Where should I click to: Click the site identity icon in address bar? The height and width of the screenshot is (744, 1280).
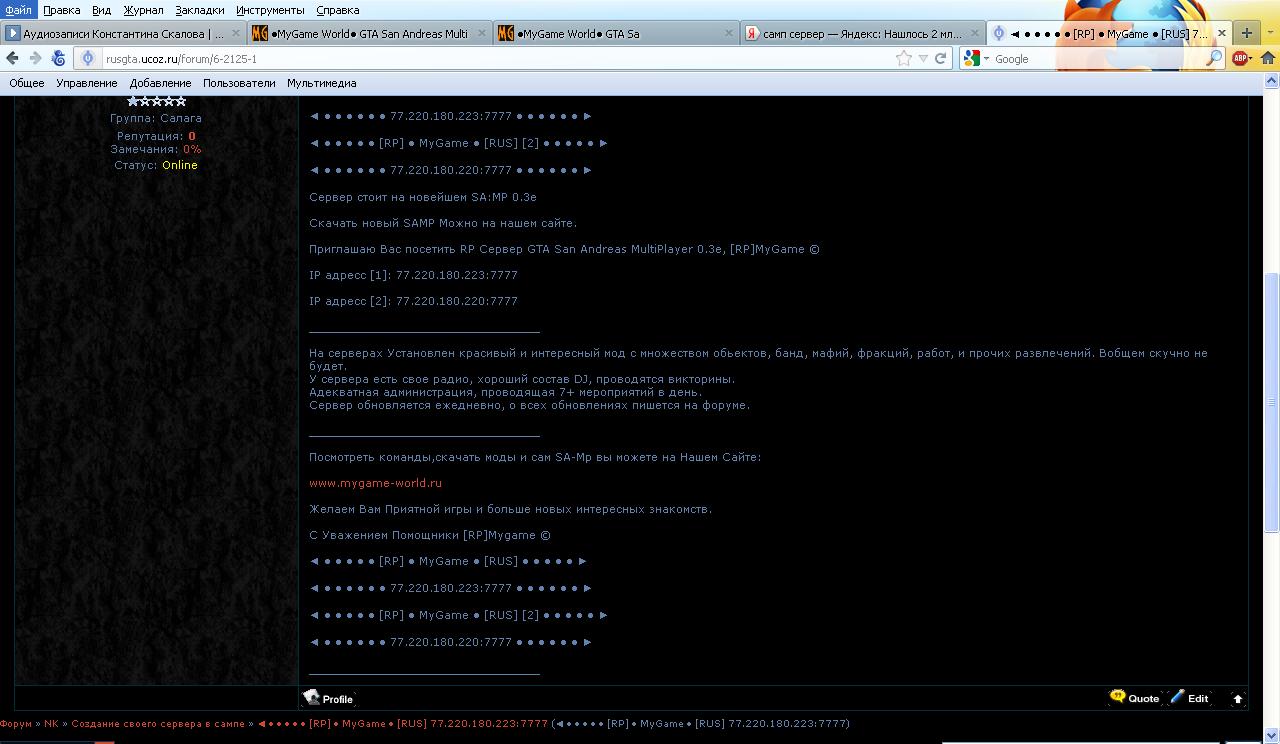[88, 59]
